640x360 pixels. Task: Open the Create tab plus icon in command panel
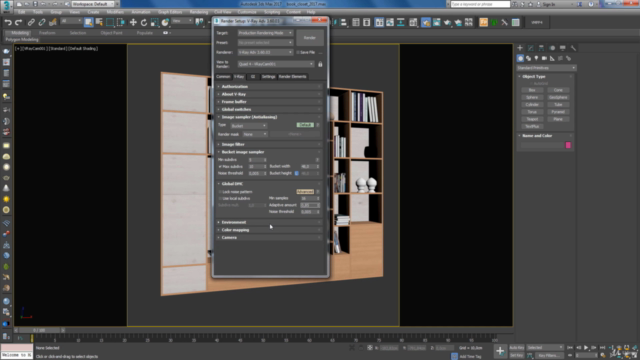pos(520,48)
